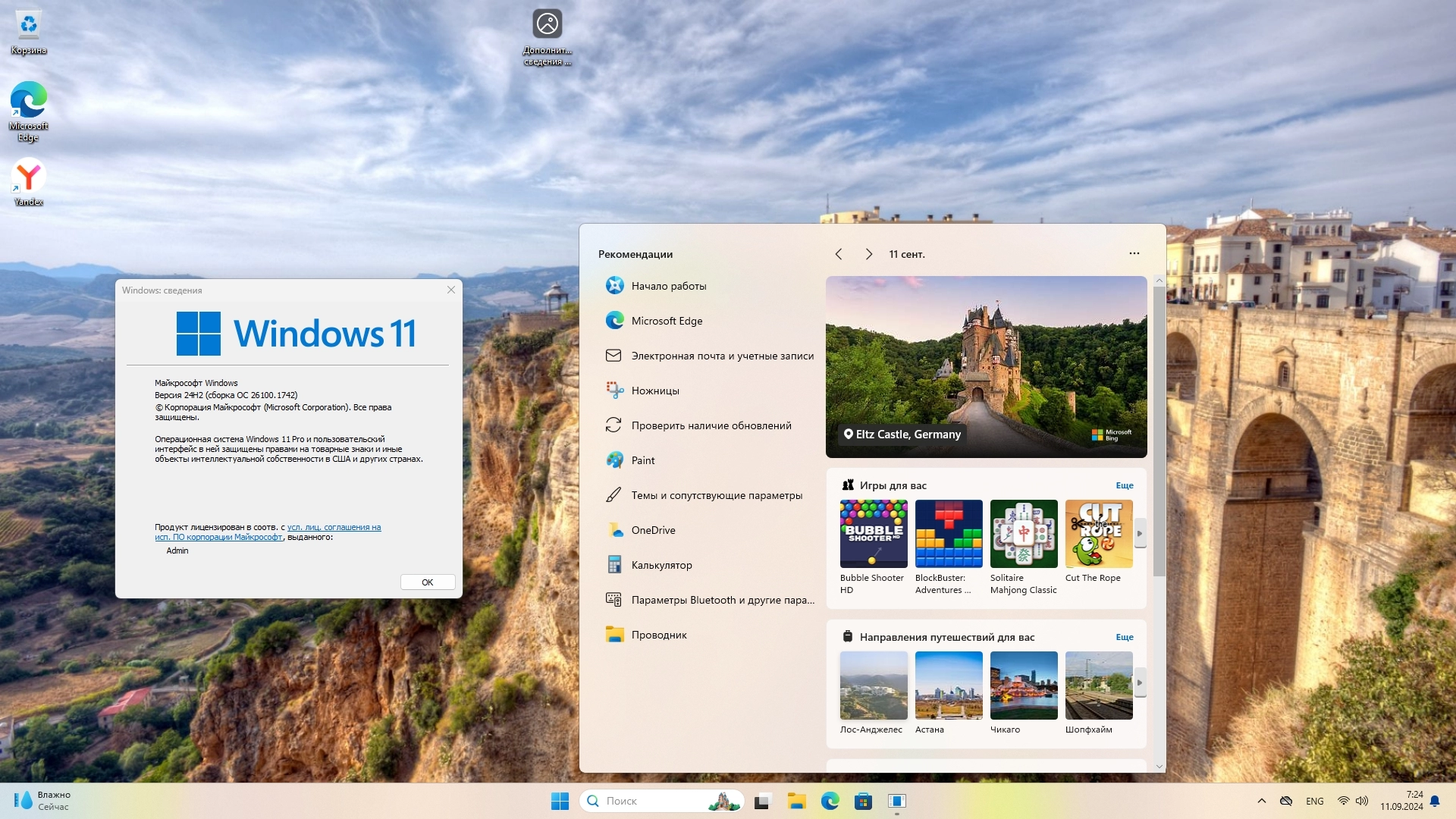The image size is (1456, 819).
Task: Click Windows Start button on taskbar
Action: click(560, 801)
